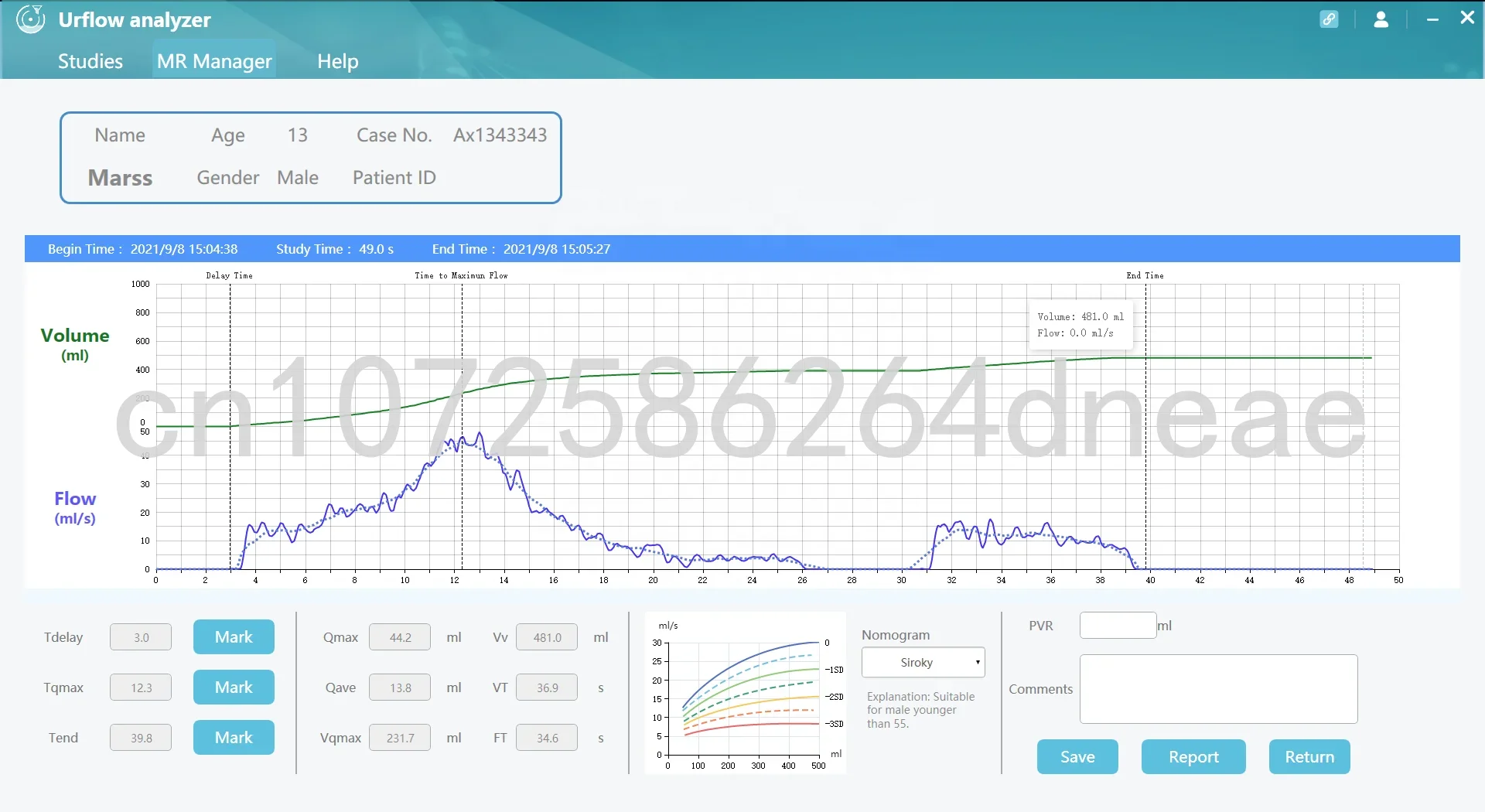Click the Time to Maximum Flow marker

[x=463, y=425]
